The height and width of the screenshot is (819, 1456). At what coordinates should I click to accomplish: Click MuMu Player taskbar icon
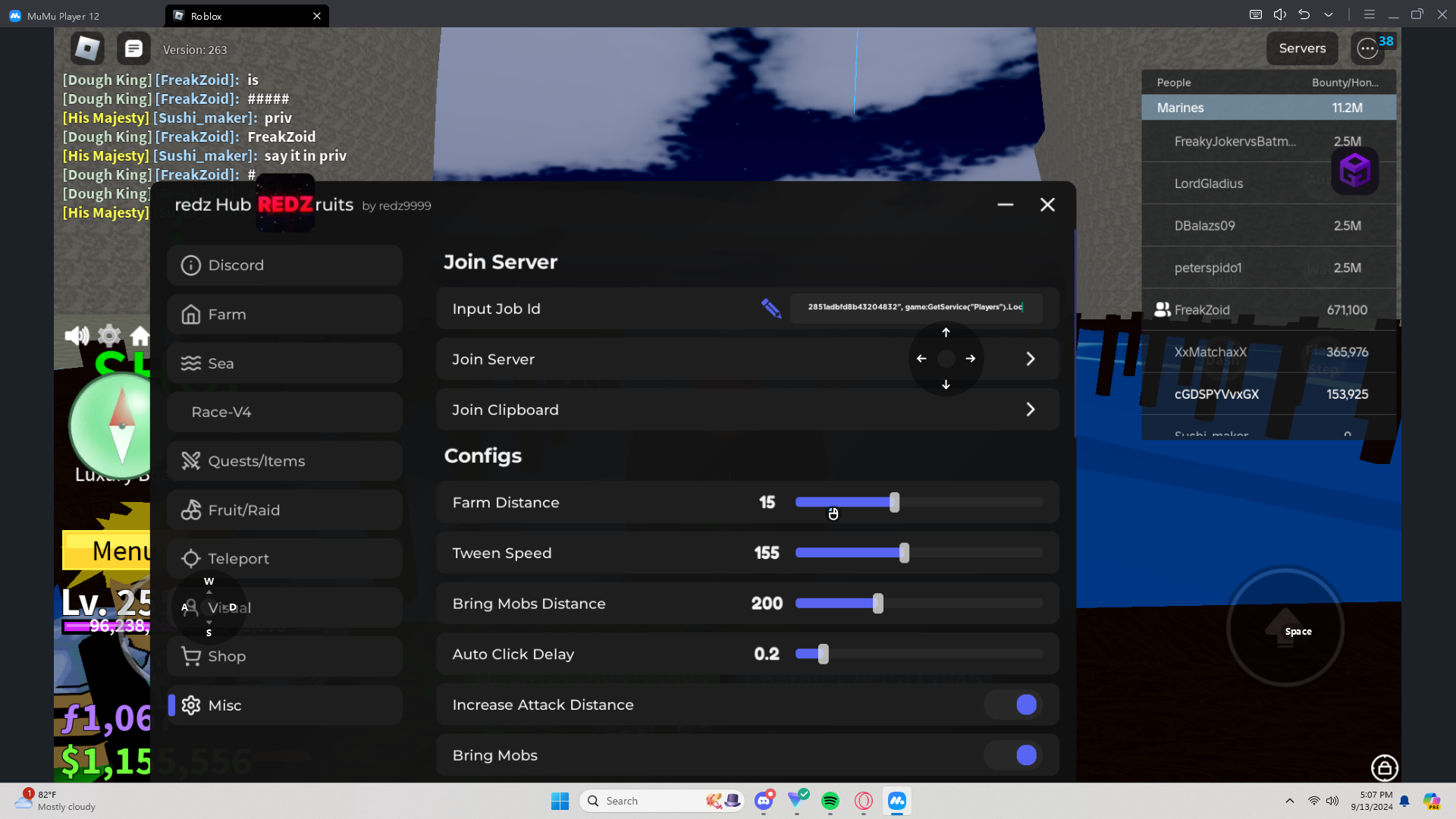897,801
